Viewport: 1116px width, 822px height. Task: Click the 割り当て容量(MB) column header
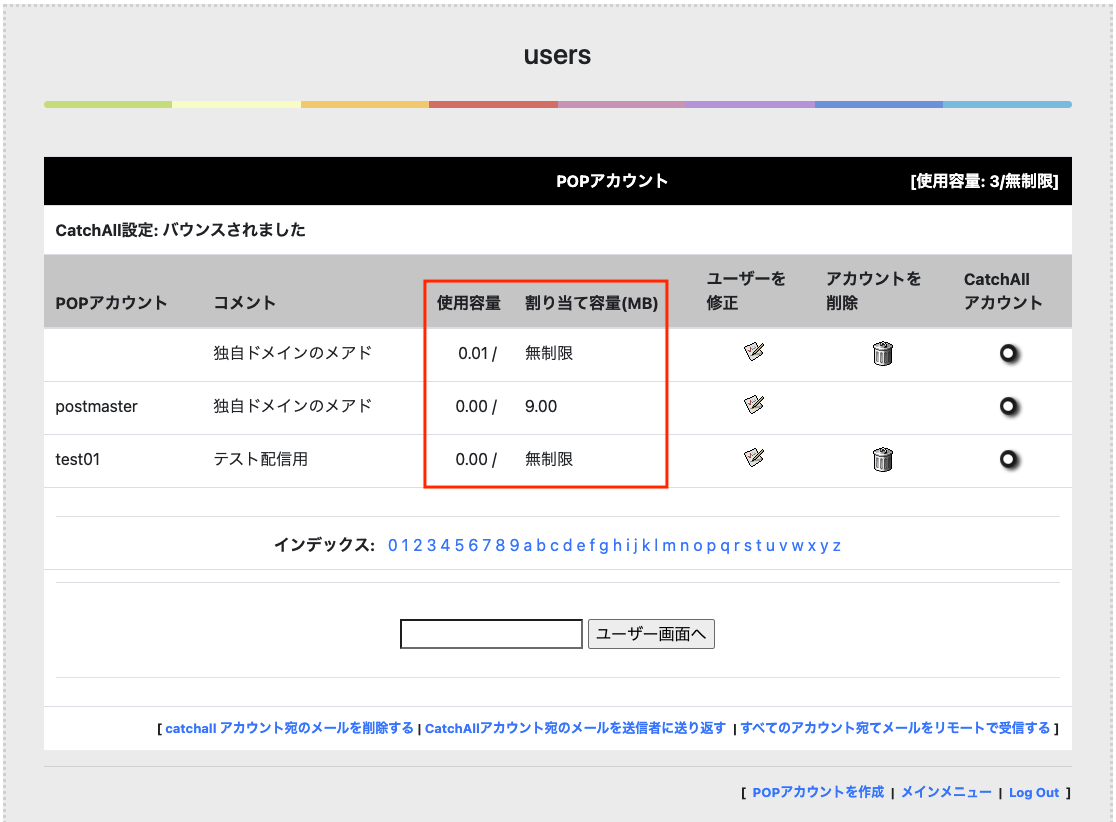point(591,303)
